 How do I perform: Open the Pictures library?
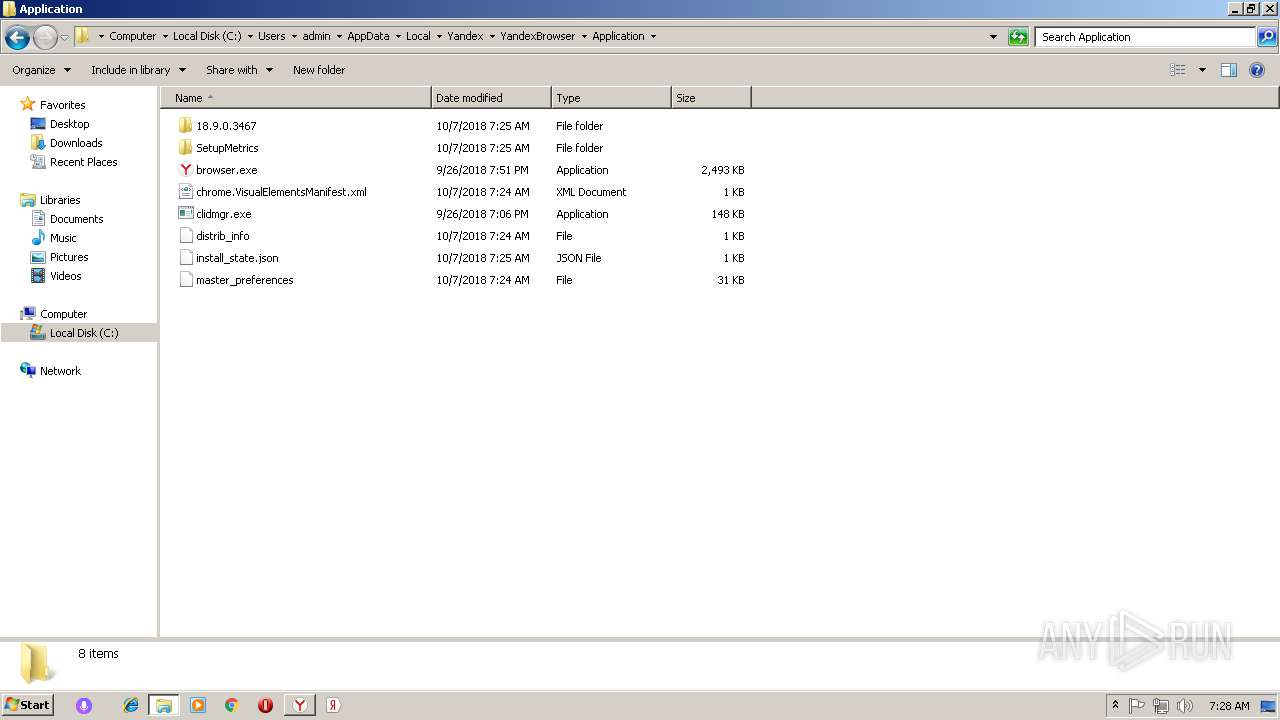tap(69, 257)
